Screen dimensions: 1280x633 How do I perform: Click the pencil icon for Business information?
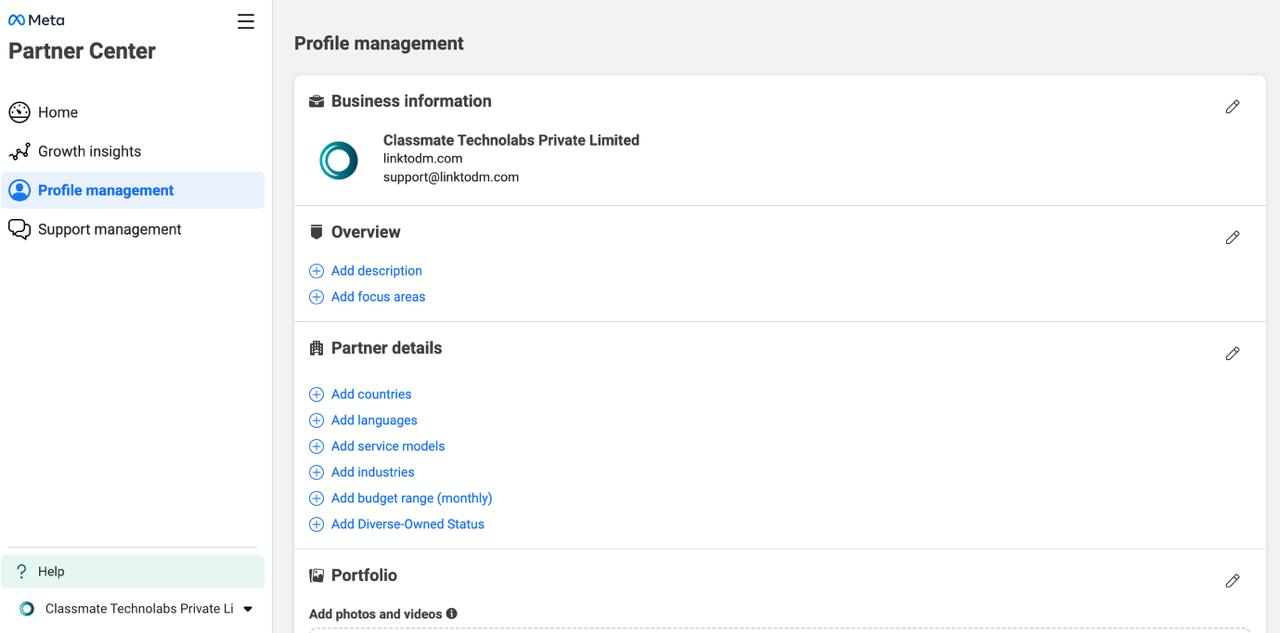coord(1232,106)
